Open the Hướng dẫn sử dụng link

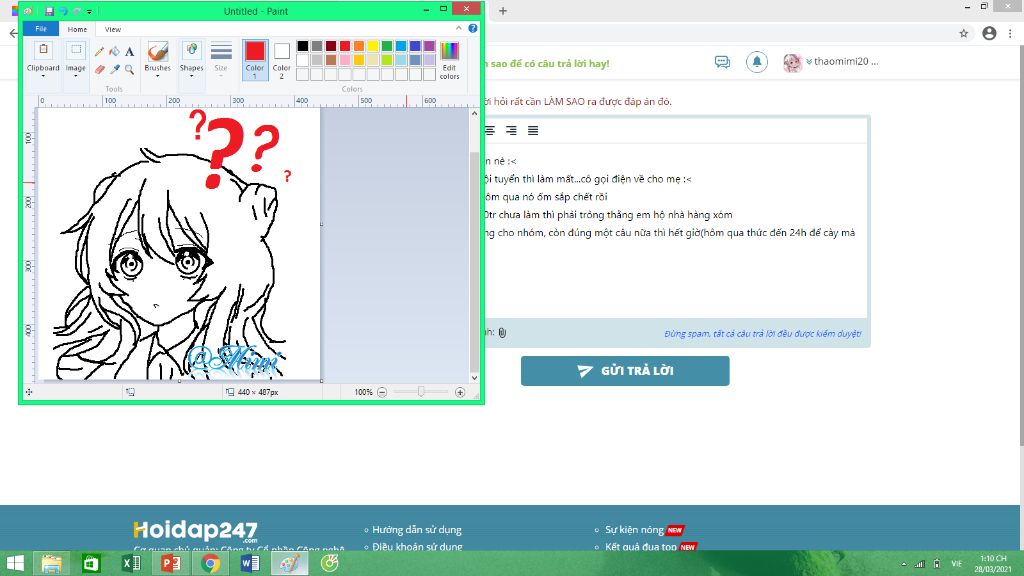click(x=417, y=530)
